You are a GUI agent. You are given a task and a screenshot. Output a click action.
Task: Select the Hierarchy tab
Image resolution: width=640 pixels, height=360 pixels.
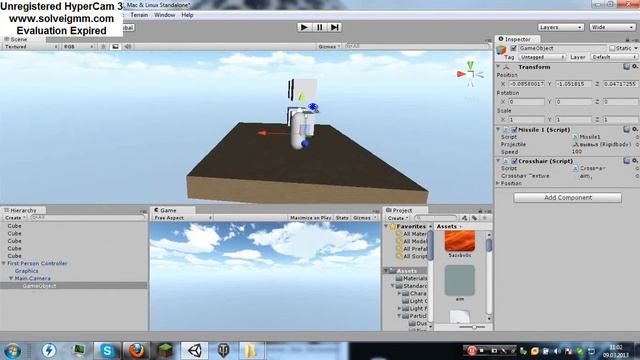[23, 210]
